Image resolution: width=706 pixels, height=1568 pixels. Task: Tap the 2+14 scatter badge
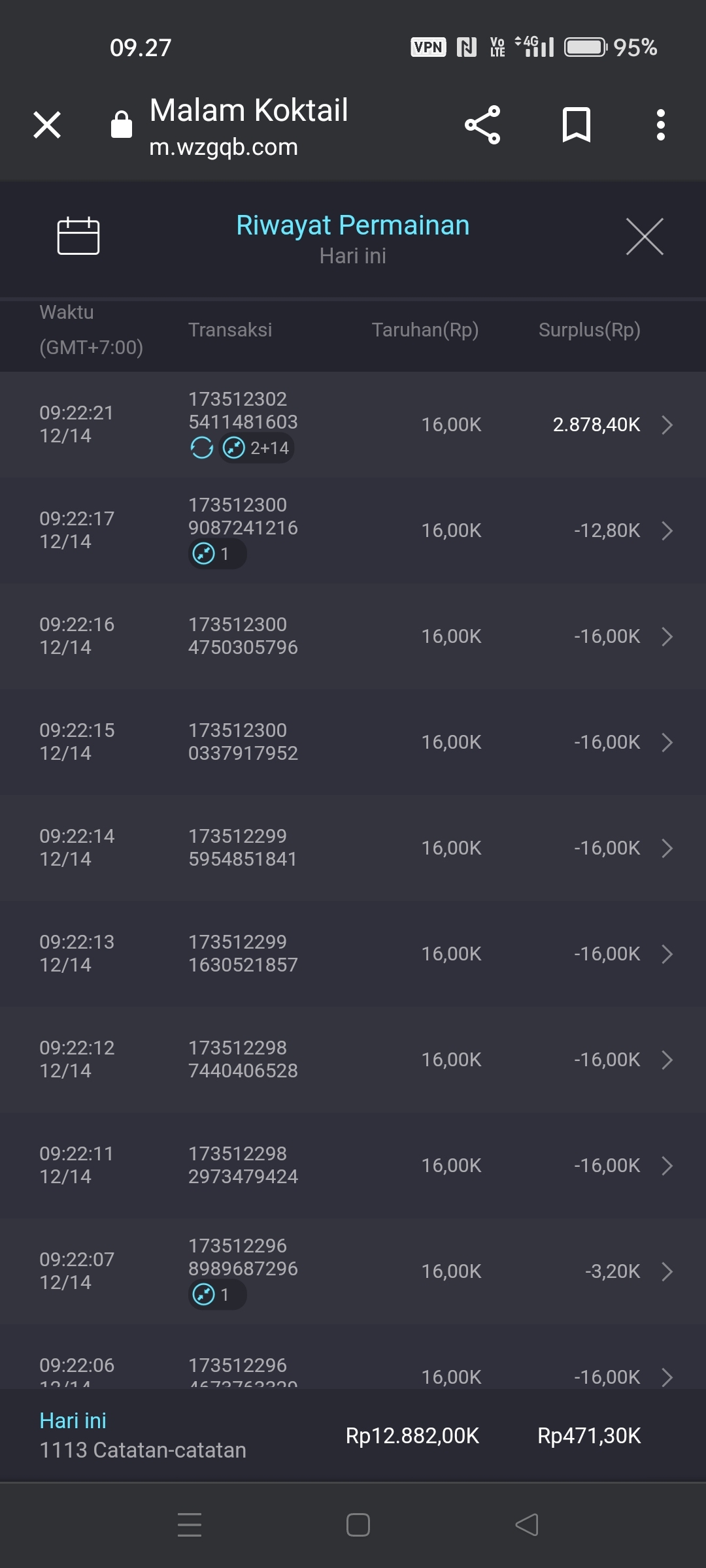coord(256,448)
